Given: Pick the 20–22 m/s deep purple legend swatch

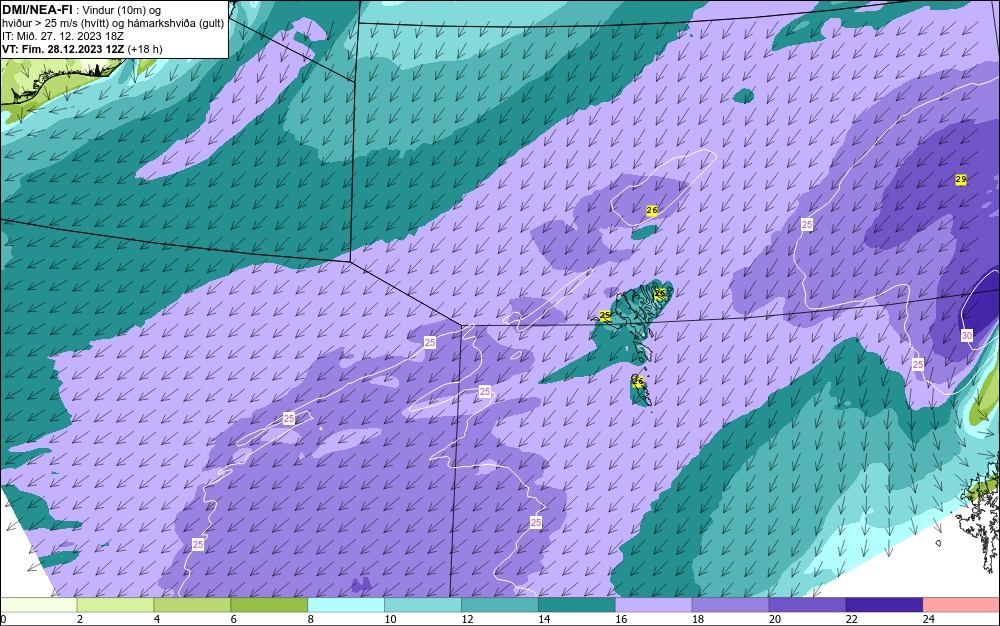Looking at the screenshot, I should 807,605.
